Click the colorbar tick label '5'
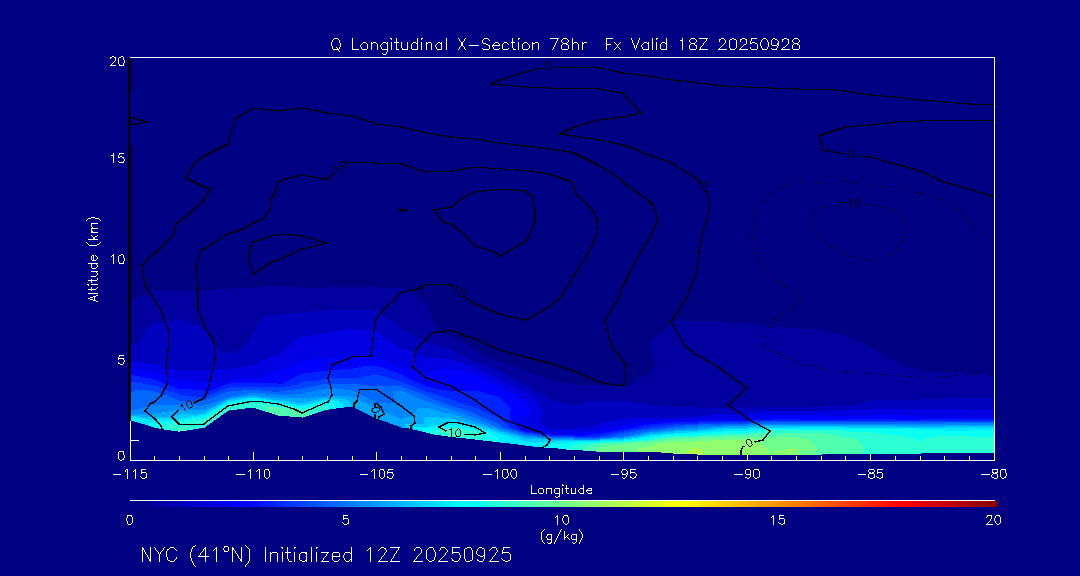 [x=345, y=520]
